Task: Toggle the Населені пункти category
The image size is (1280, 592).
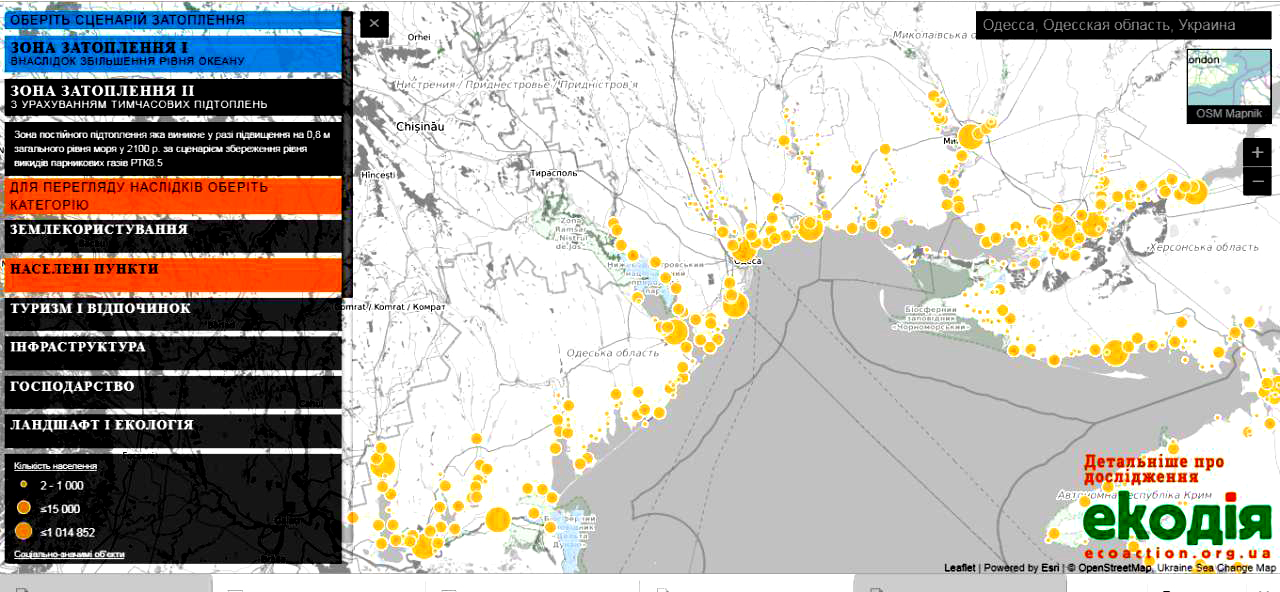Action: click(173, 270)
